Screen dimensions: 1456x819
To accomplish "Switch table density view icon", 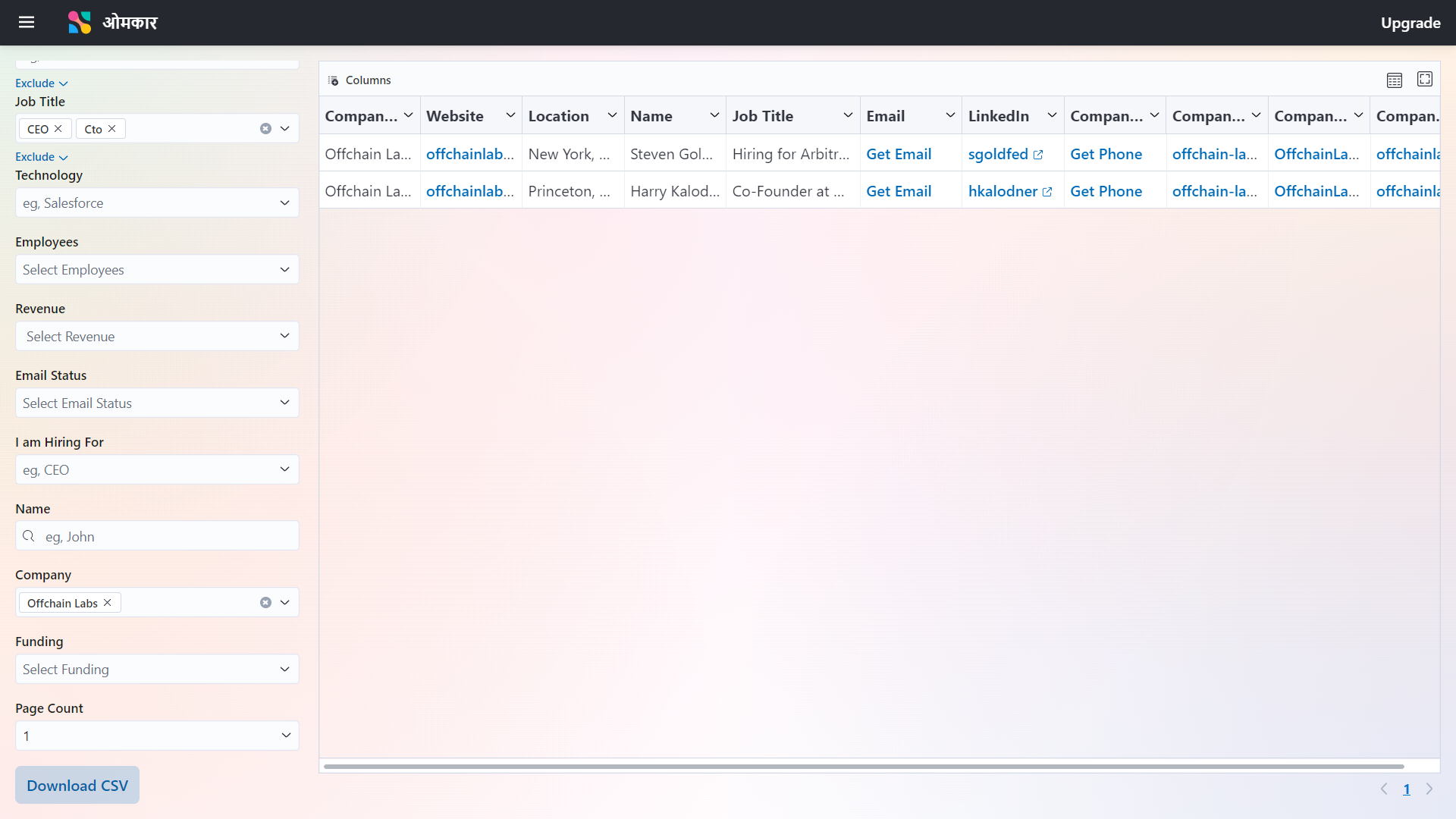I will (1395, 80).
